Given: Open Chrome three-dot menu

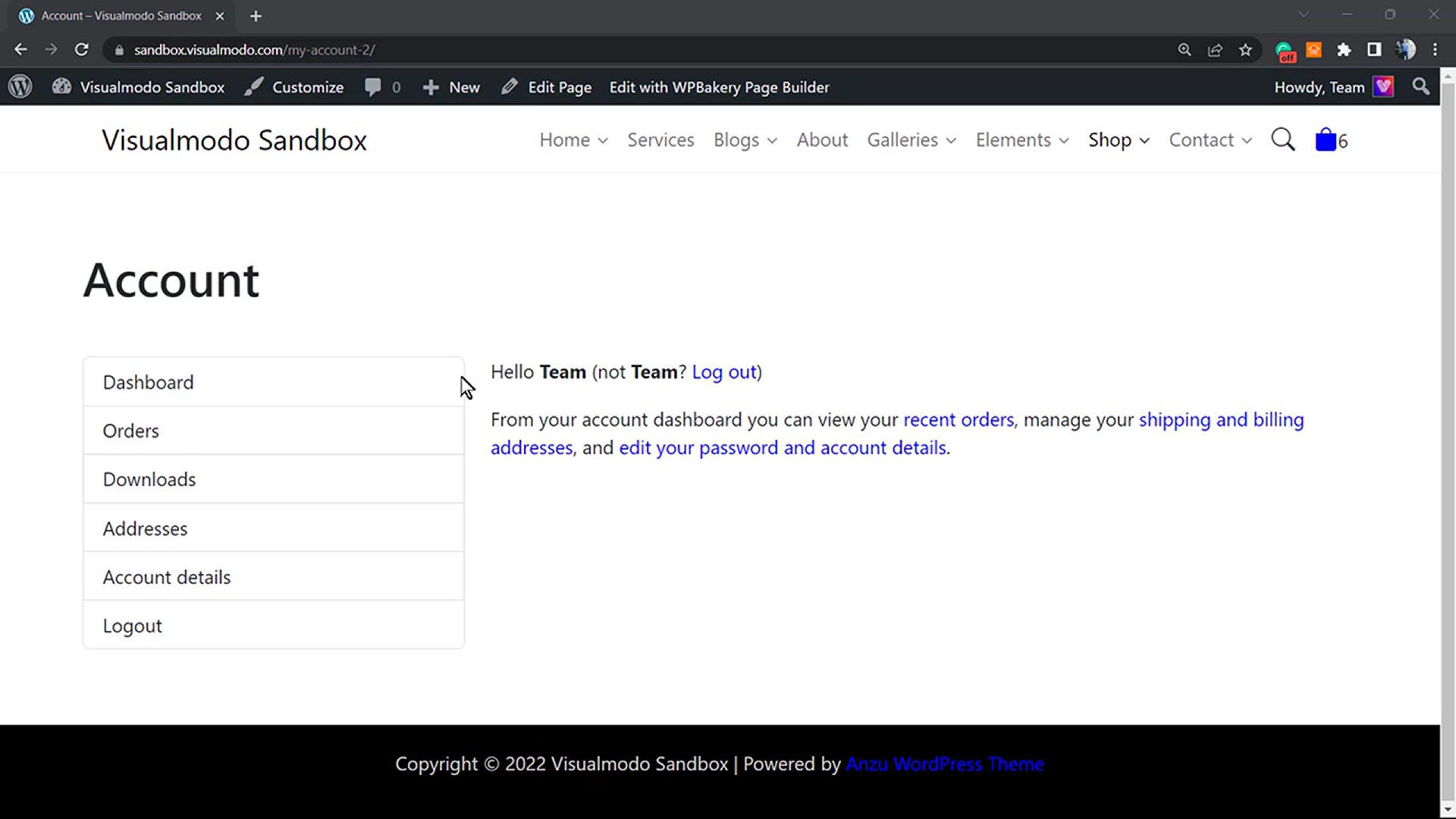Looking at the screenshot, I should pyautogui.click(x=1435, y=49).
